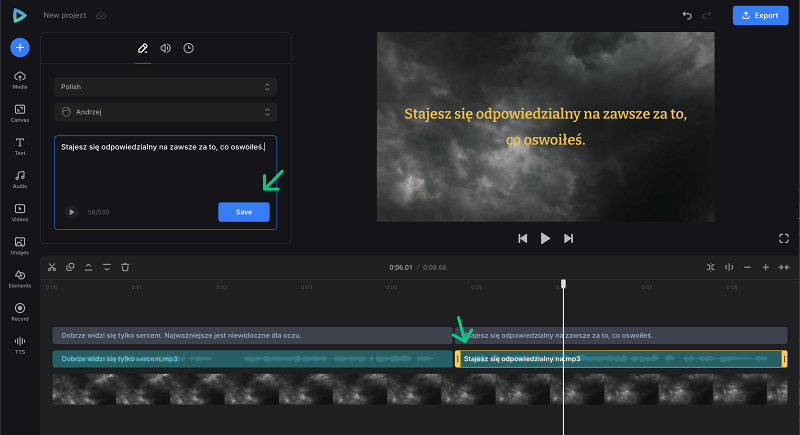Send selected layer backward
This screenshot has height=435, width=800.
click(x=107, y=267)
